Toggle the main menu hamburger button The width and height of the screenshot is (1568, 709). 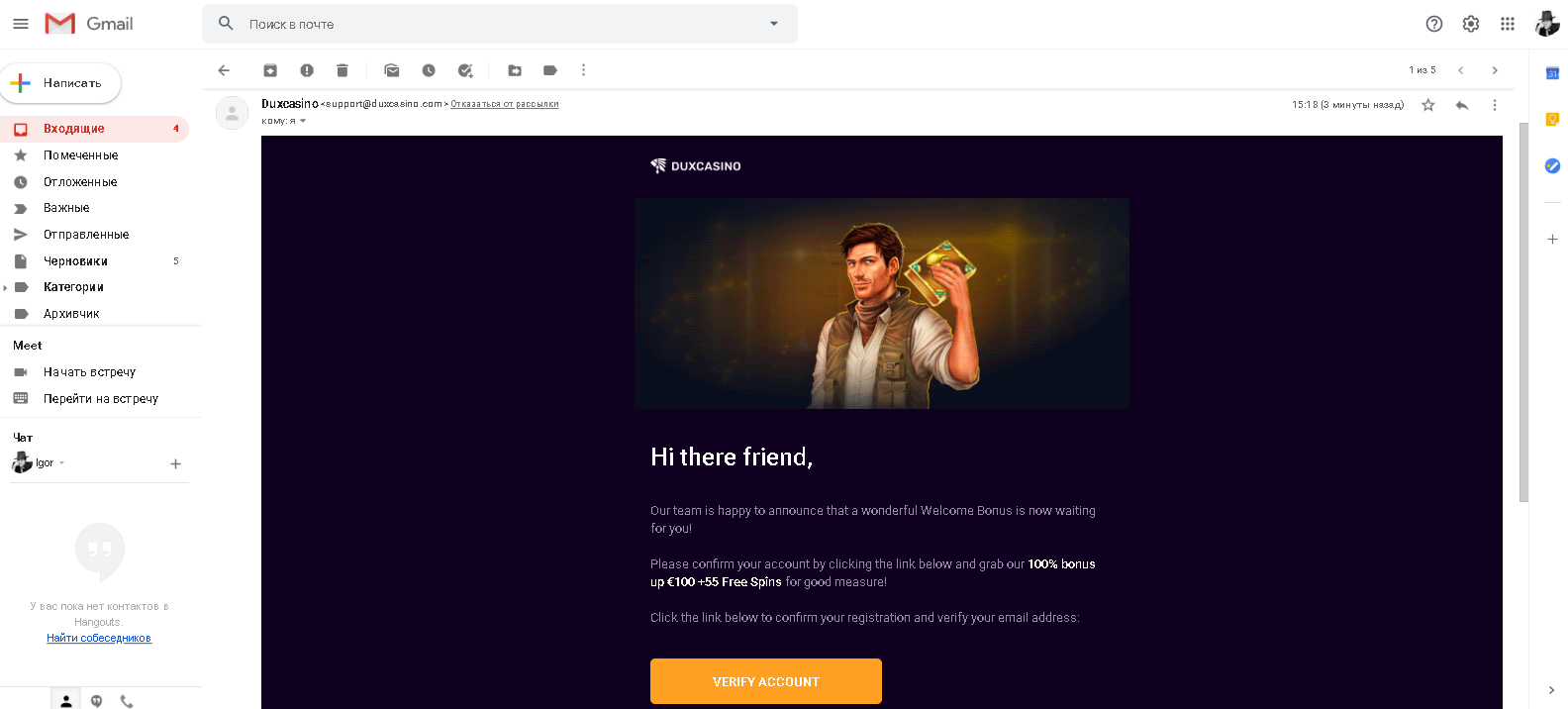click(21, 24)
